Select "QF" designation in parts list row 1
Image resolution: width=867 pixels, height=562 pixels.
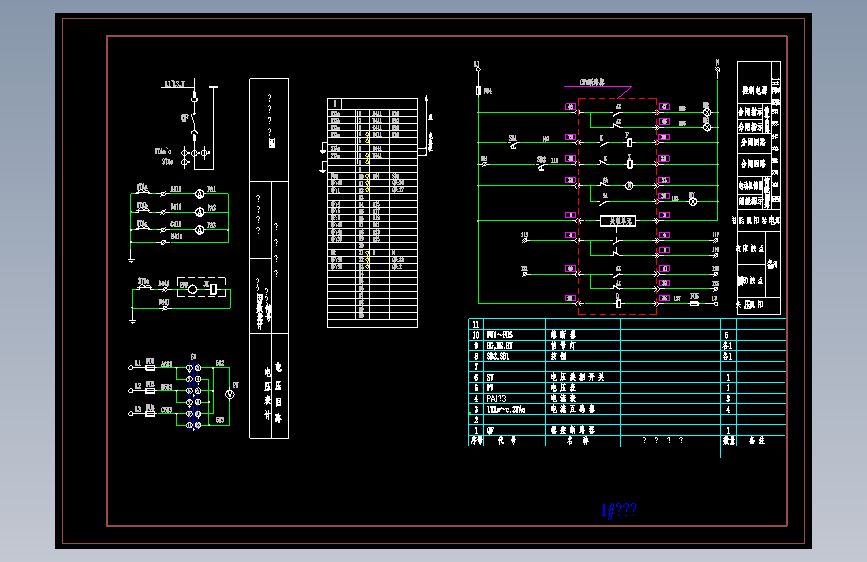(490, 430)
